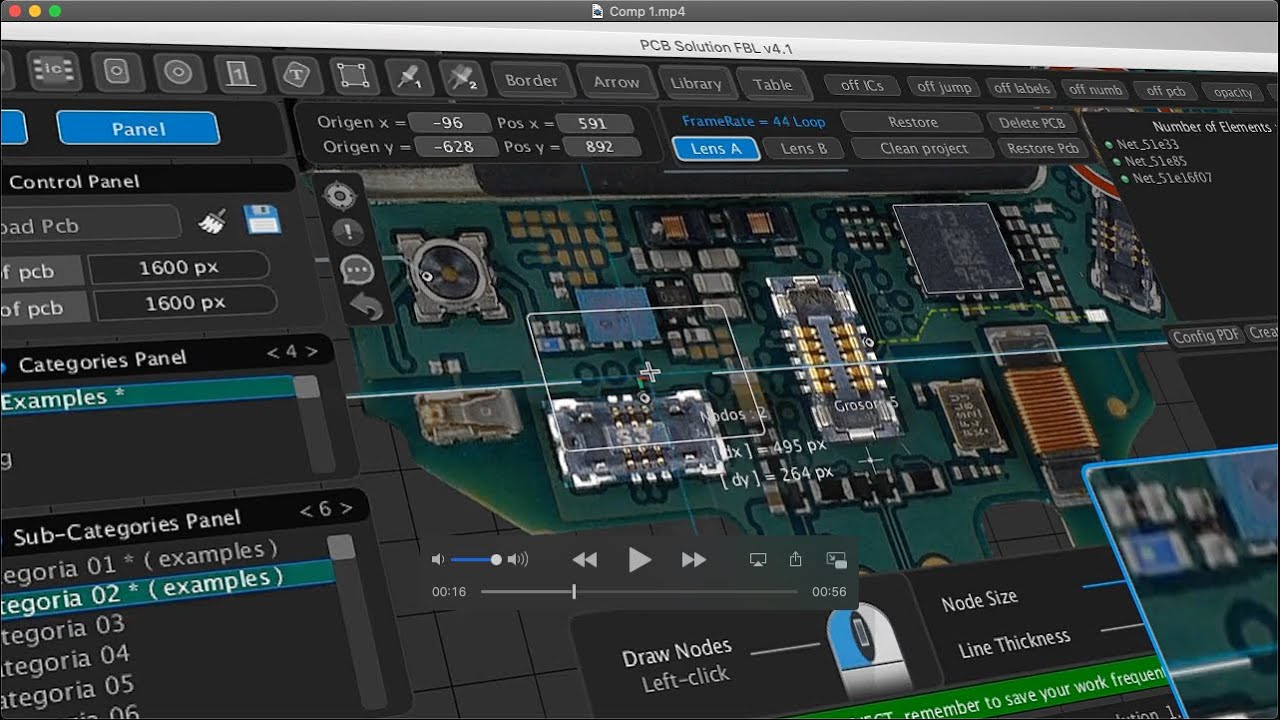The width and height of the screenshot is (1280, 720).
Task: Select the rectangle selection frame tool
Action: click(x=353, y=76)
